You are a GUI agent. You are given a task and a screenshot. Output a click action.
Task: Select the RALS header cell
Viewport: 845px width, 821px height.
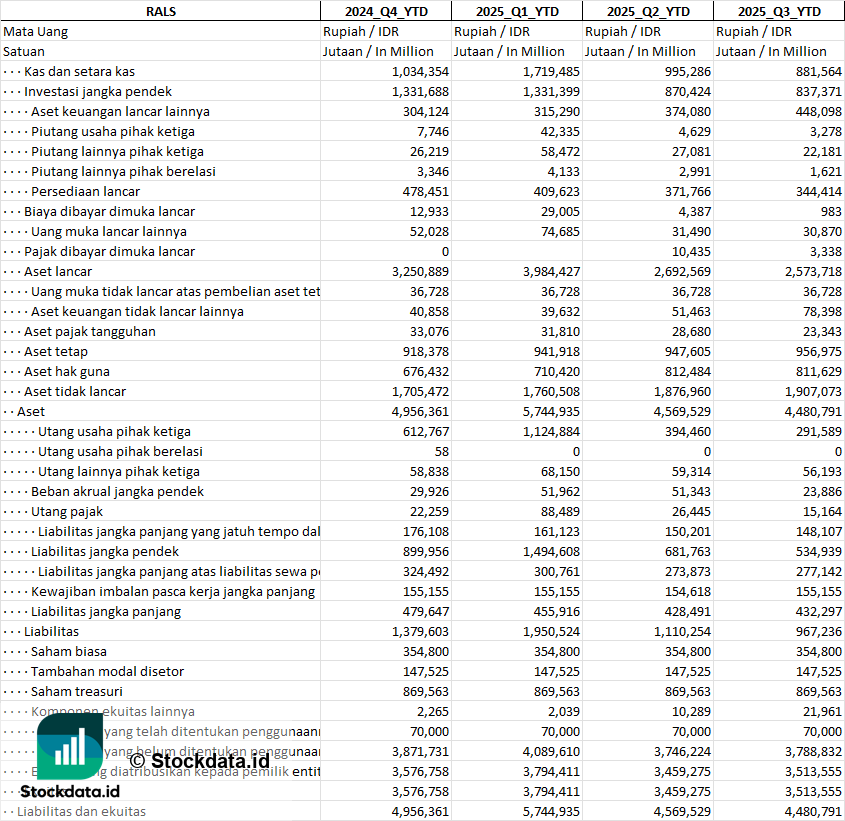(x=161, y=11)
